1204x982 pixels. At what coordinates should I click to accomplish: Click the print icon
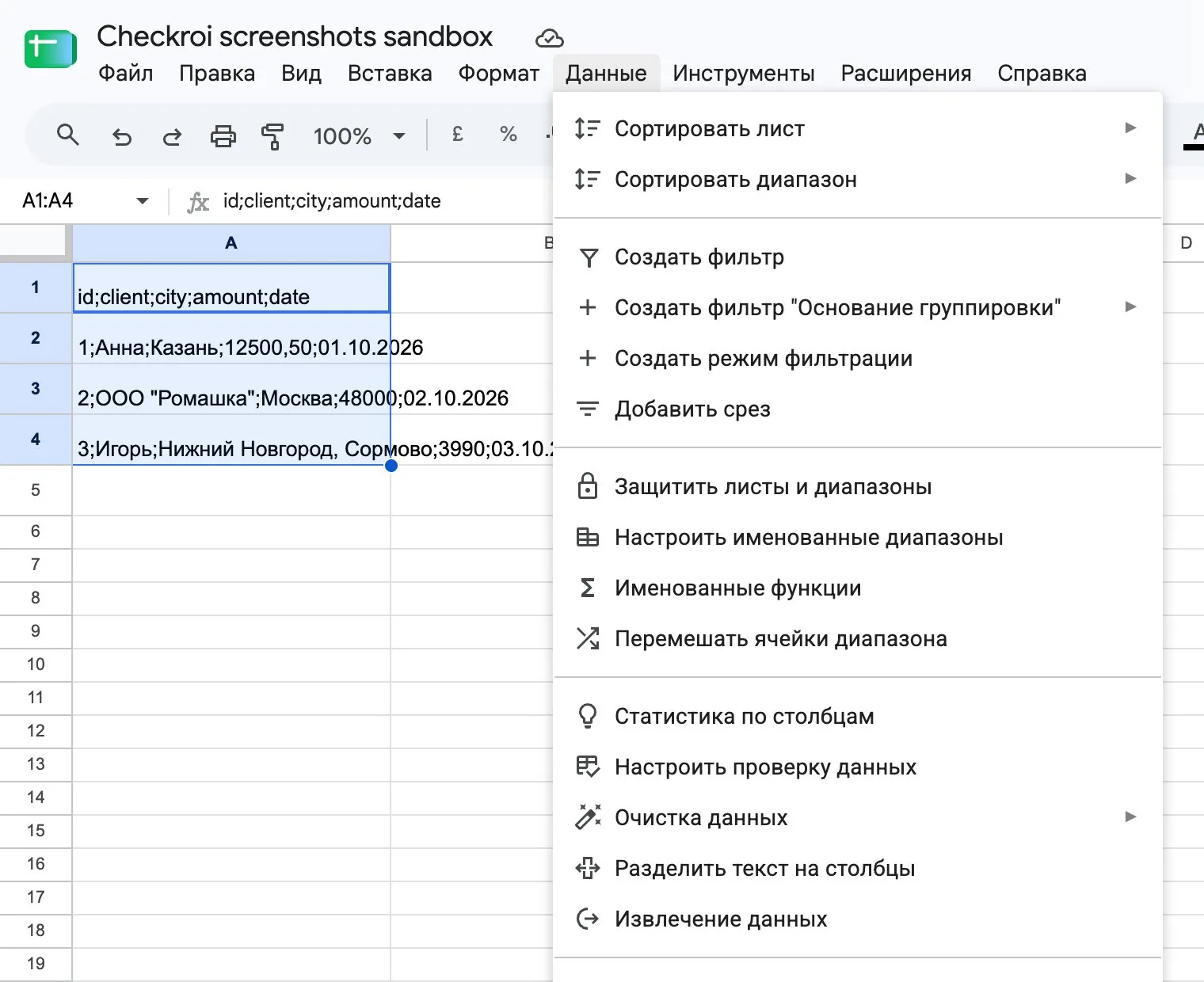[223, 136]
